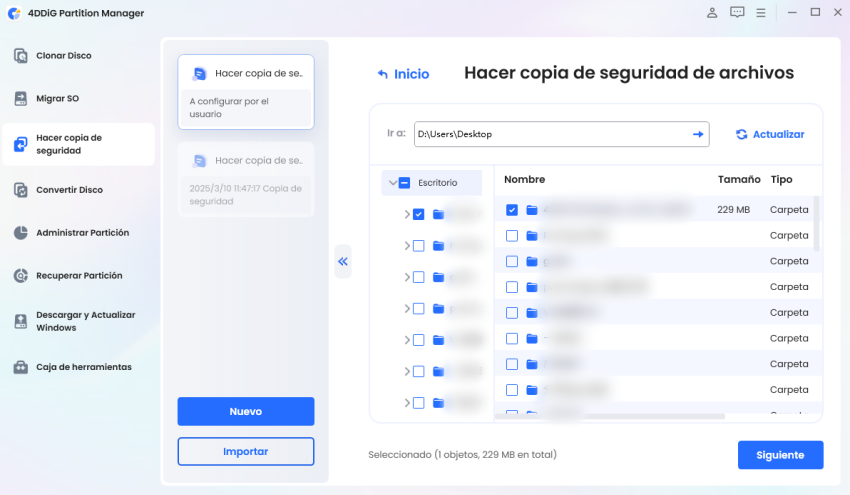Open Caja de herramientas
This screenshot has height=495, width=850.
[84, 367]
